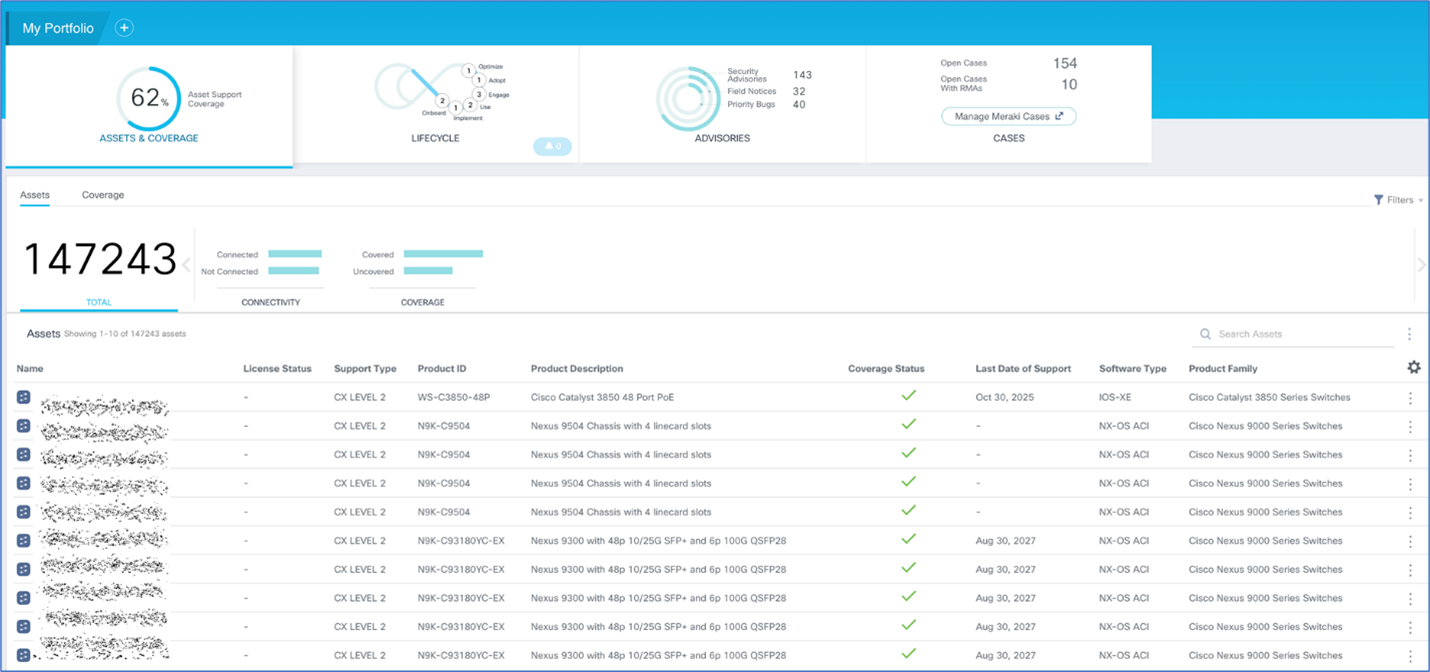1430x672 pixels.
Task: Click the Search Assets input field
Action: pos(1300,334)
